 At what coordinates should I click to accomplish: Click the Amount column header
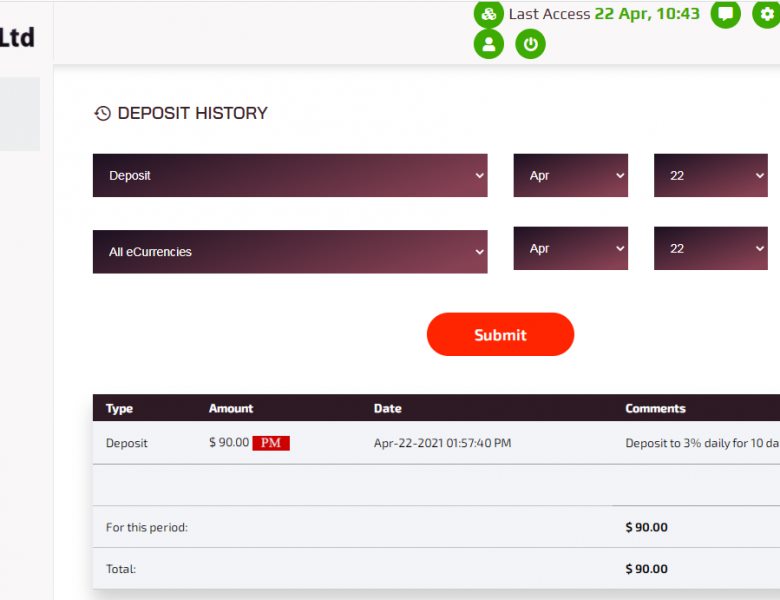point(231,408)
